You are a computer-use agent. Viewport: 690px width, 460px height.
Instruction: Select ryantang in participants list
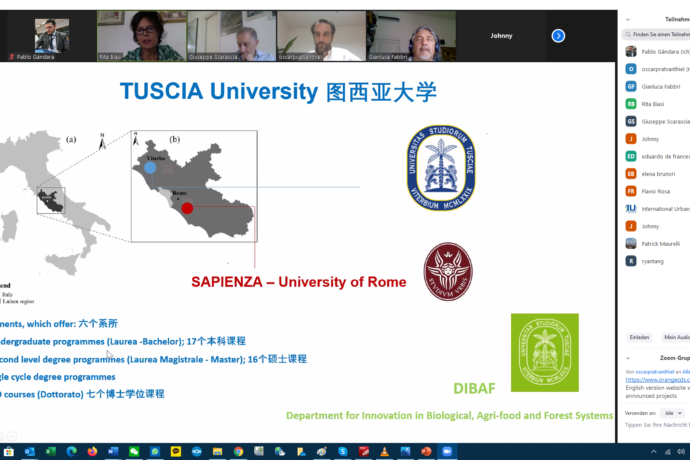(x=657, y=261)
